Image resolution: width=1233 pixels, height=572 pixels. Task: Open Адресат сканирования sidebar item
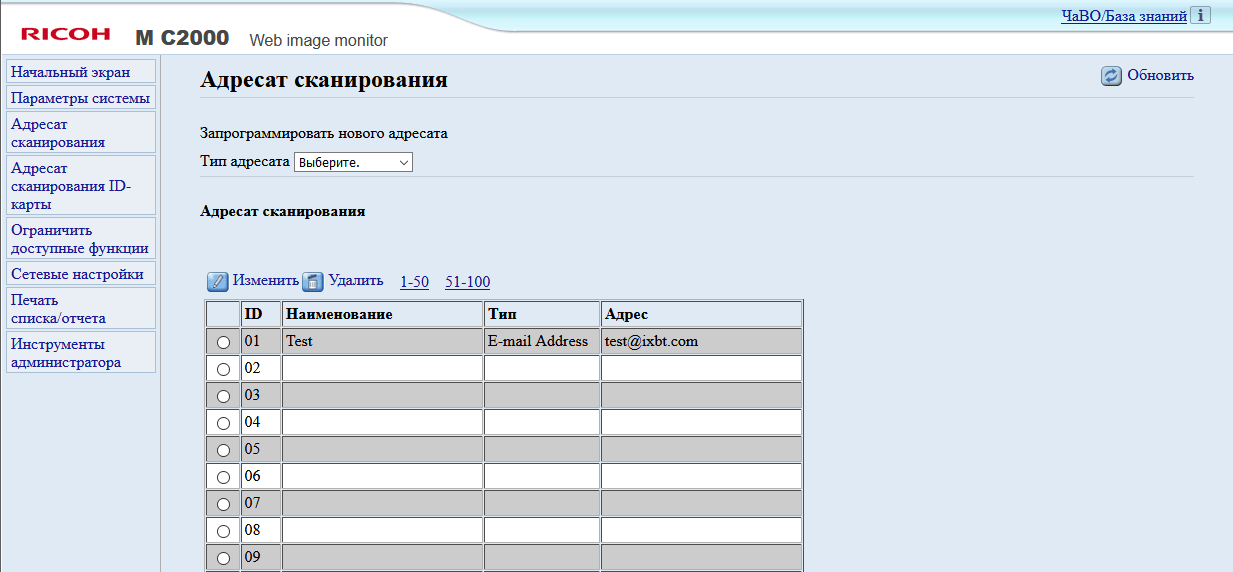coord(81,133)
